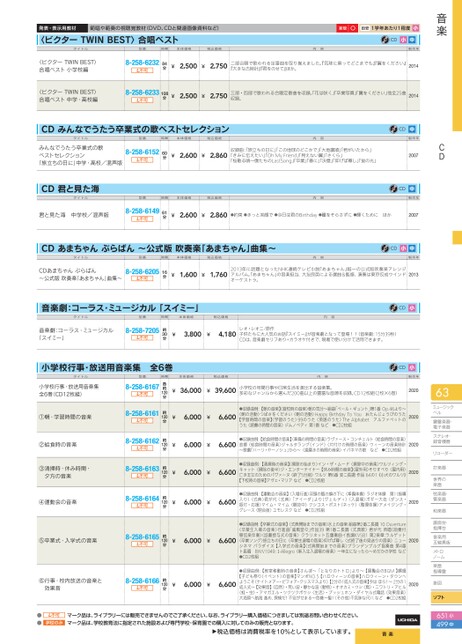Click the tax-included price 1,760
Image resolution: width=462 pixels, height=644 pixels.
[x=218, y=275]
